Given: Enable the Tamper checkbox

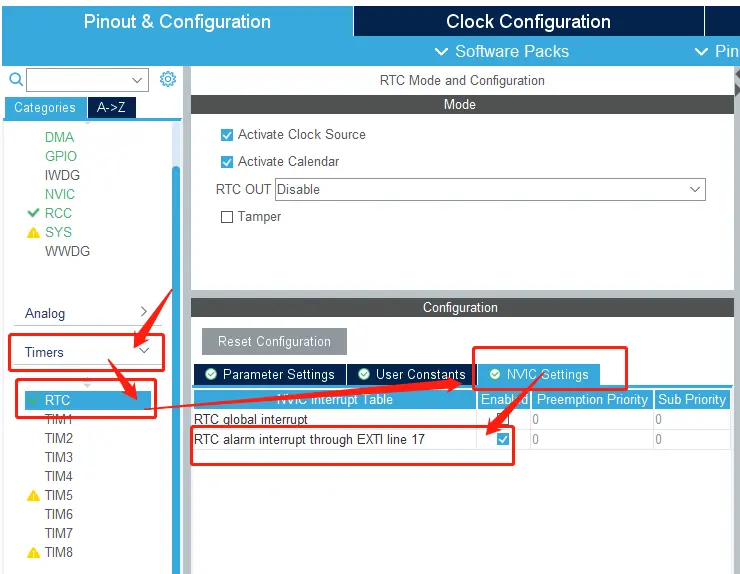Looking at the screenshot, I should 227,217.
